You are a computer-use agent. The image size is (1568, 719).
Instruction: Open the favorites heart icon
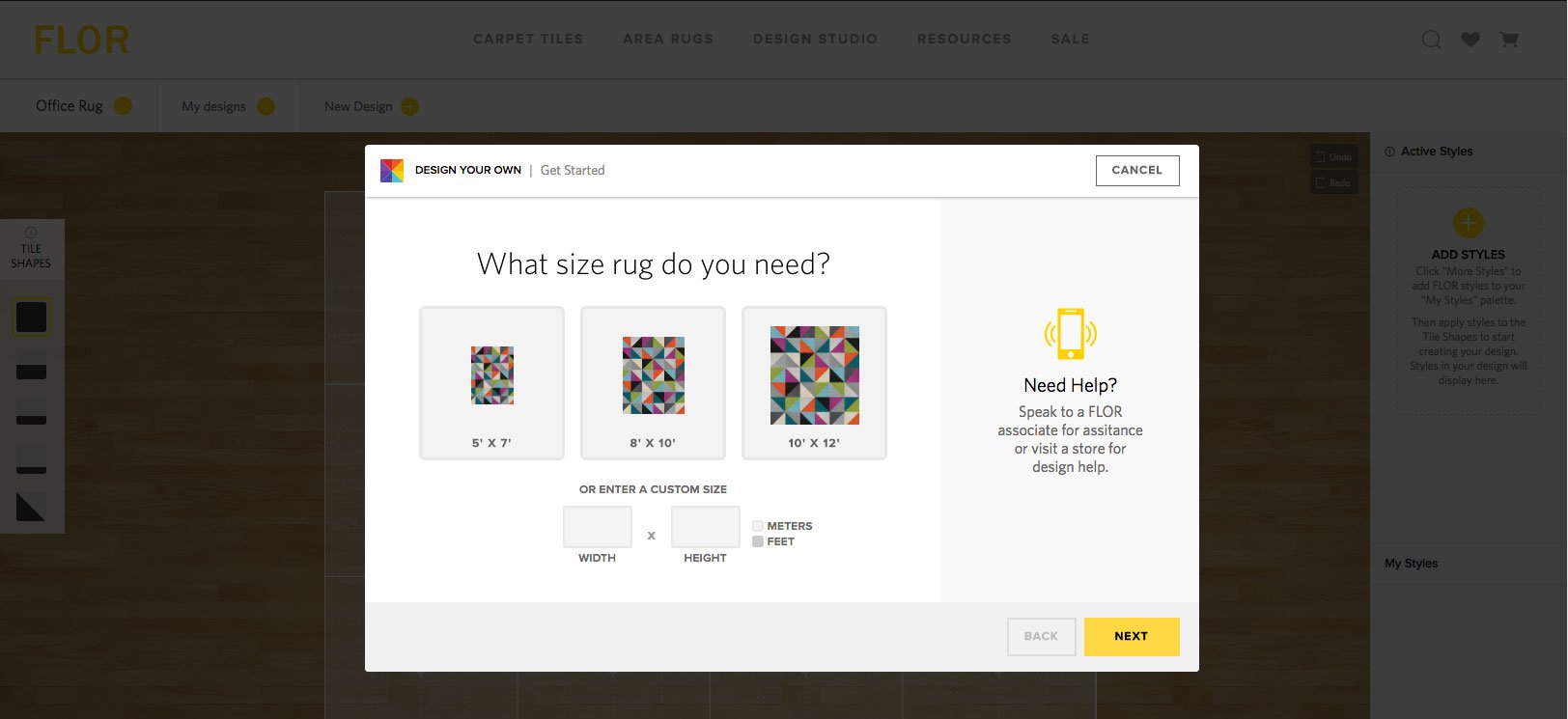click(1470, 40)
